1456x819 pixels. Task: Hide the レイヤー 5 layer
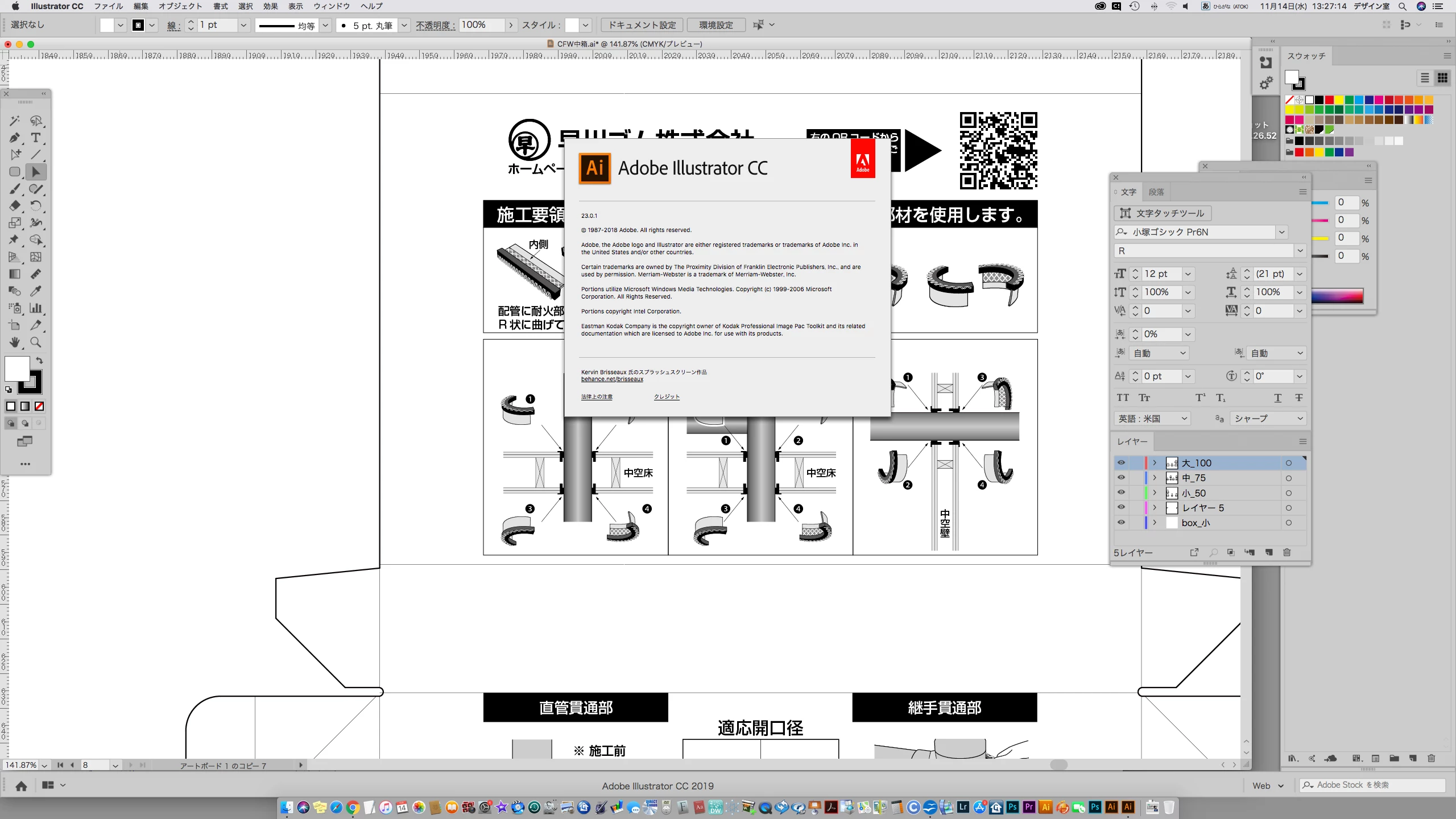(1121, 507)
